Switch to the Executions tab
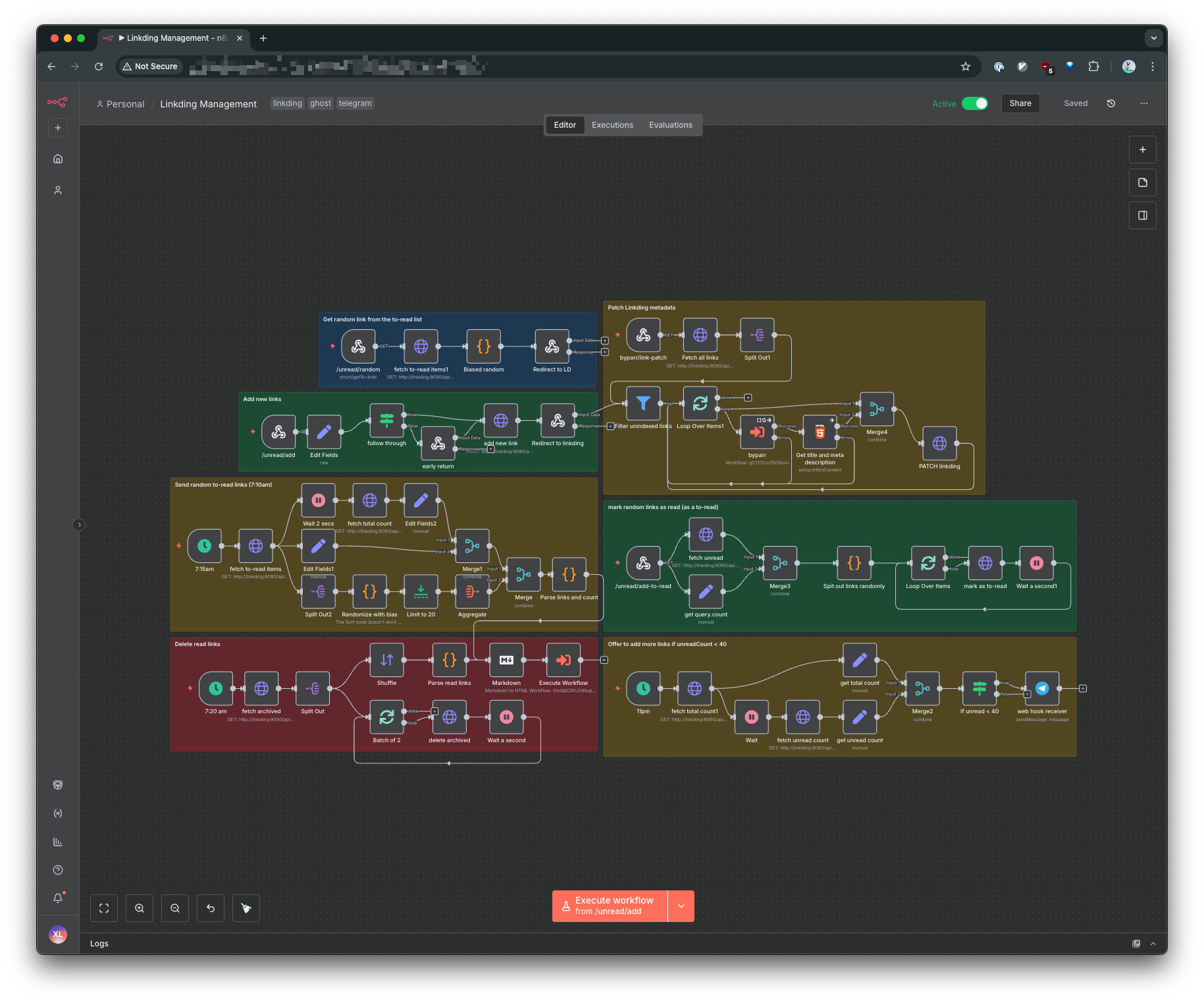 [612, 125]
